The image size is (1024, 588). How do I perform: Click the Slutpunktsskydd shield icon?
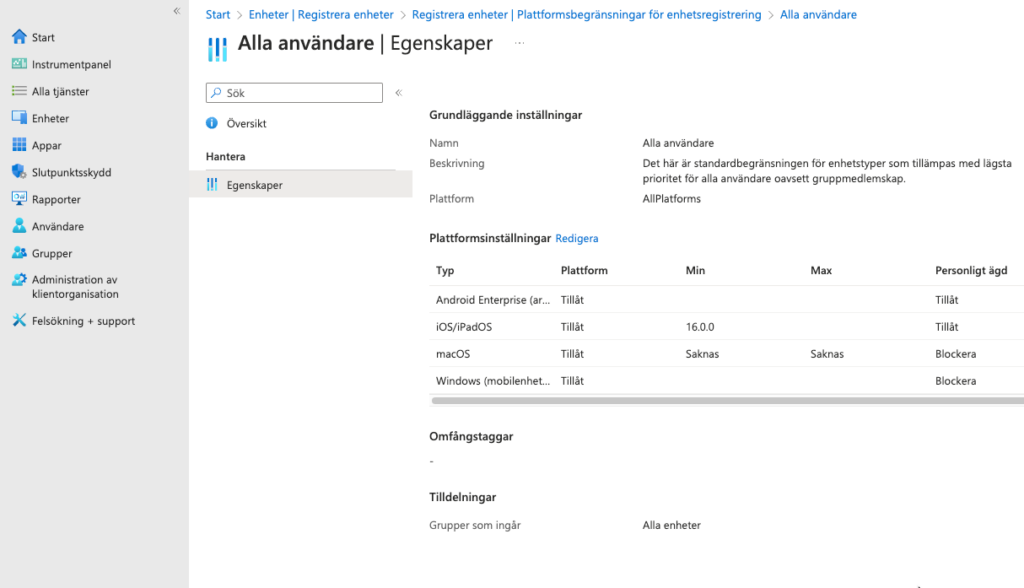pyautogui.click(x=19, y=172)
